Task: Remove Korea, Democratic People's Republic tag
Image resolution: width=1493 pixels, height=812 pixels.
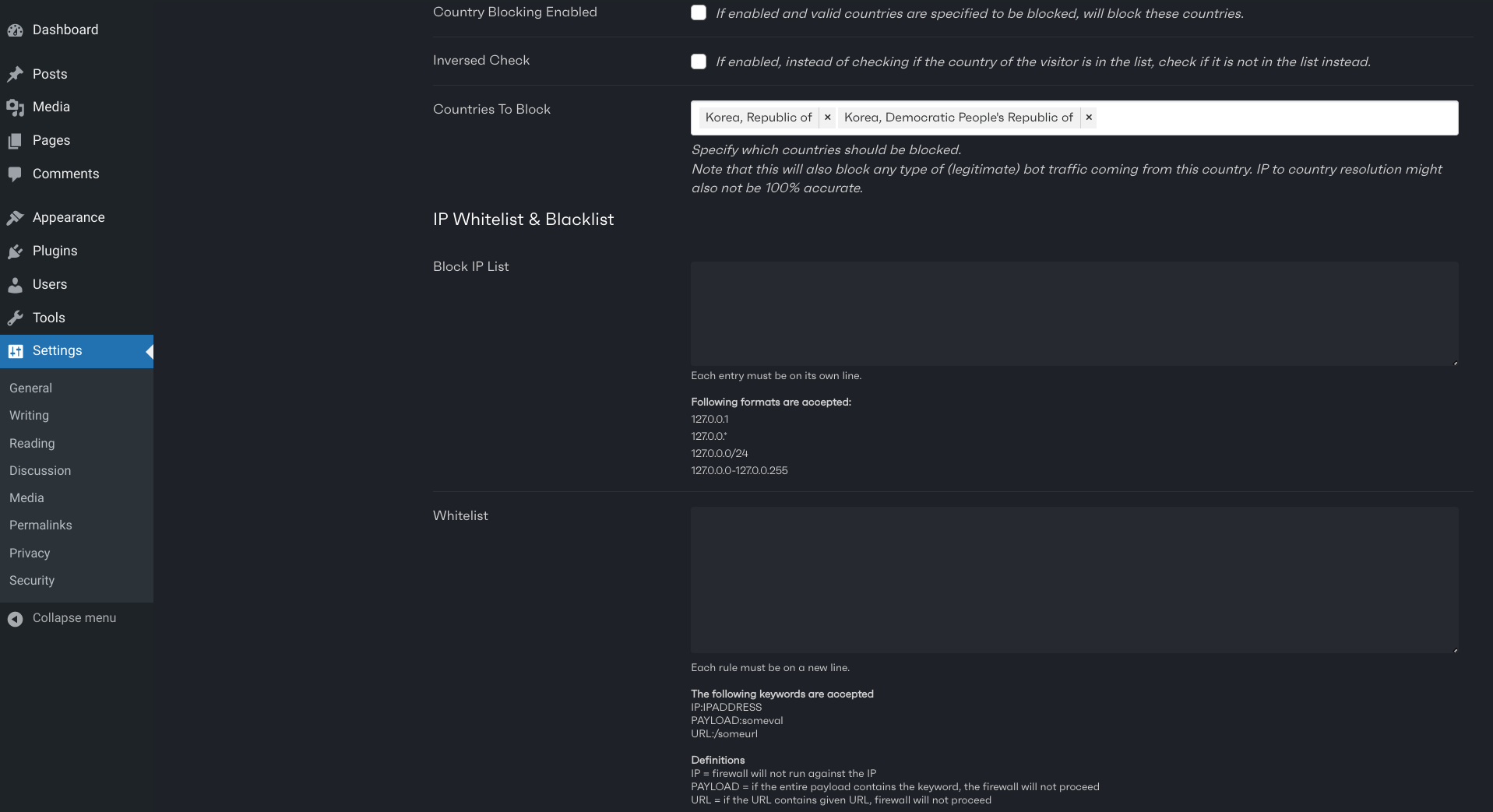Action: 1089,117
